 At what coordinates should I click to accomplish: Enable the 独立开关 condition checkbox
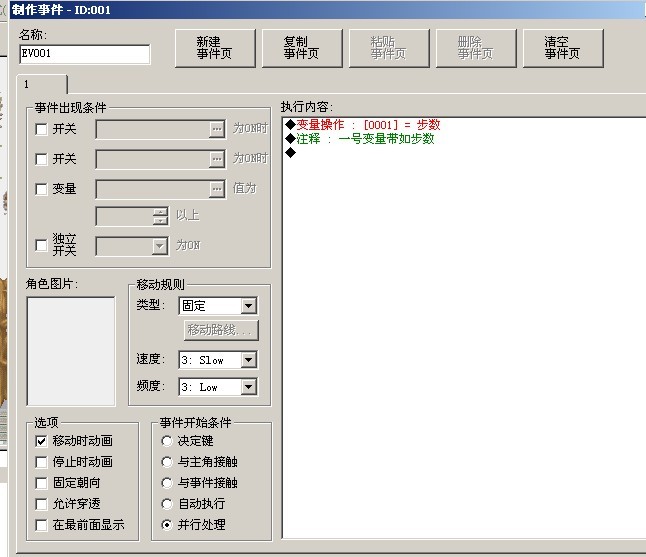tap(41, 246)
